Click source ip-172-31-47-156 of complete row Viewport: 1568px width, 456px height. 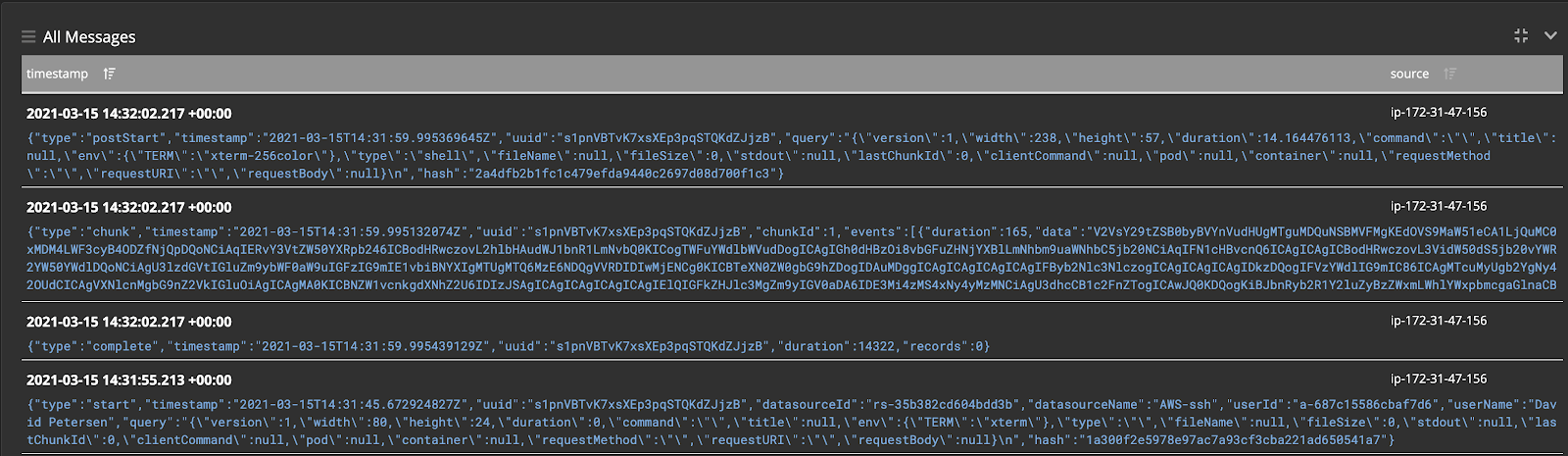(x=1439, y=320)
